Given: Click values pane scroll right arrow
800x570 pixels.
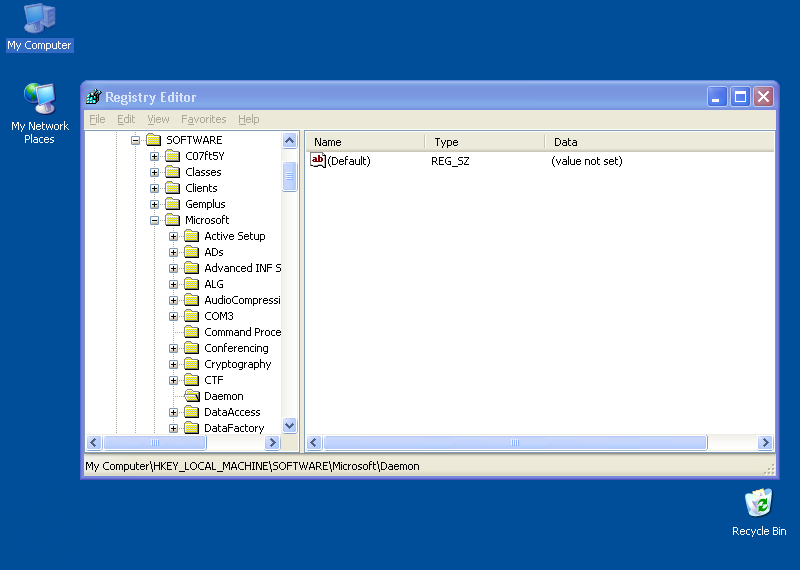Looking at the screenshot, I should coord(765,442).
